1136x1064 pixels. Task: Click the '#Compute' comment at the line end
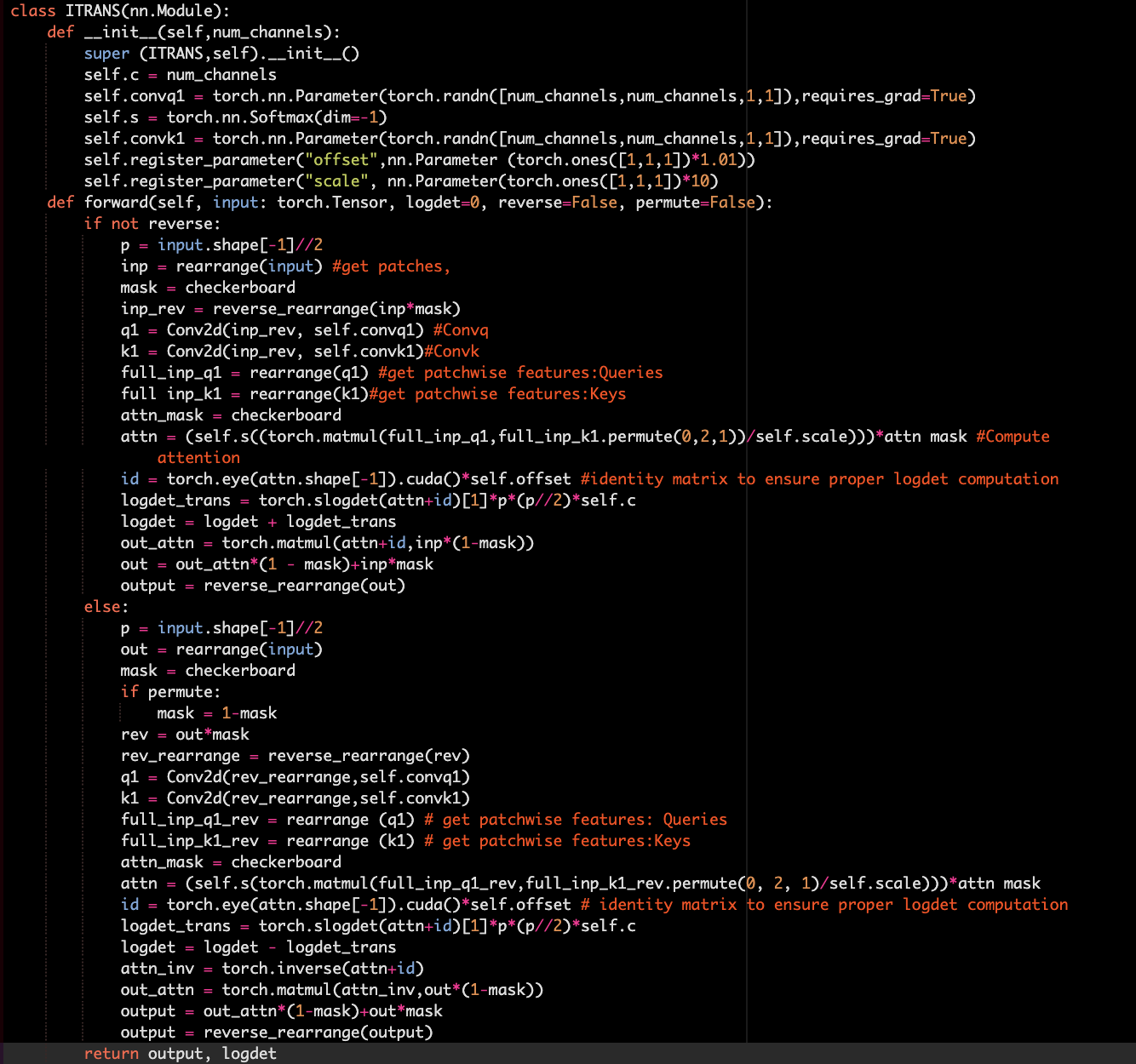(1013, 437)
